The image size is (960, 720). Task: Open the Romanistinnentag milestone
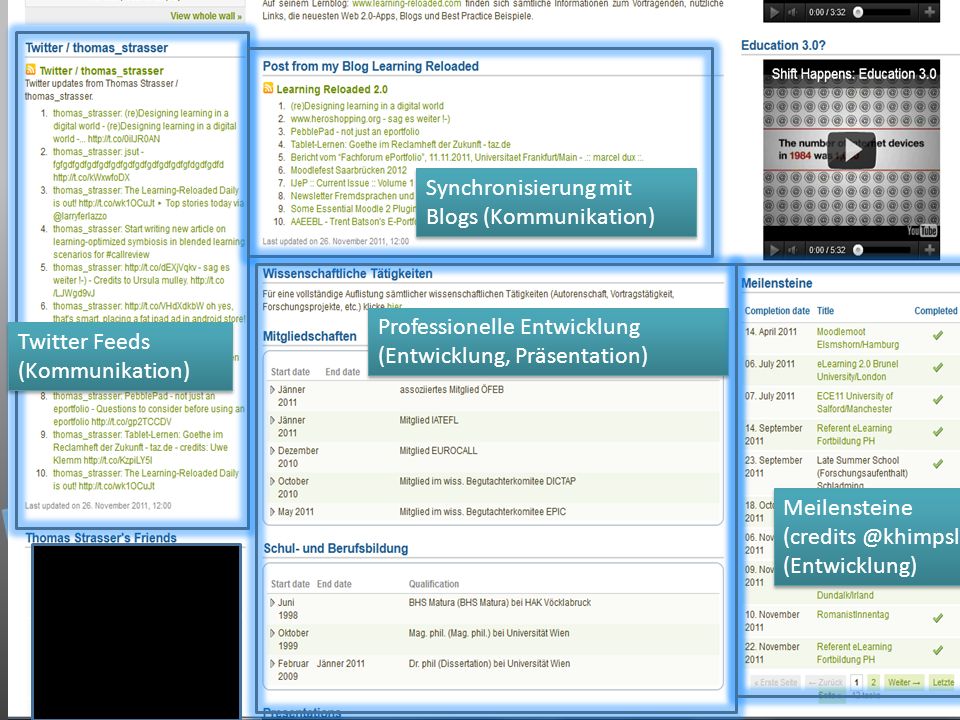click(x=853, y=614)
